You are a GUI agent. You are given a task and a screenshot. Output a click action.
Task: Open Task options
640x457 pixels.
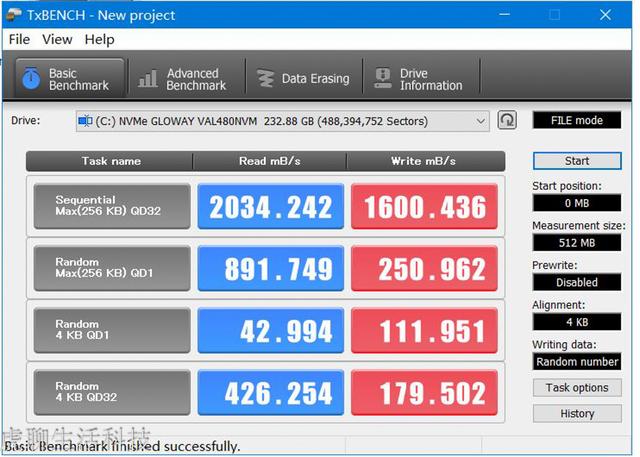tap(577, 388)
